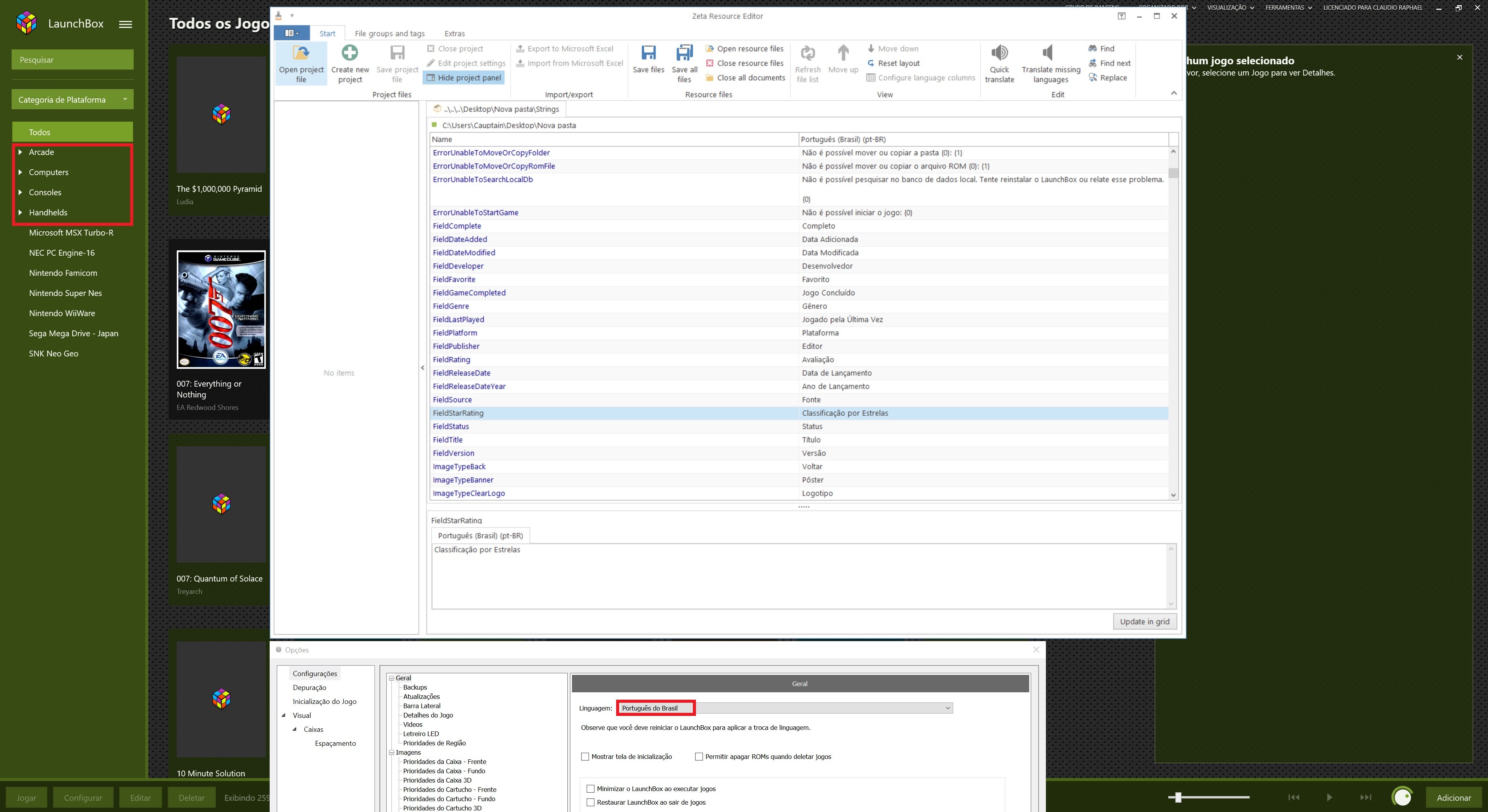Click the LaunchBox Pesquisar search field
Viewport: 1488px width, 812px height.
72,60
